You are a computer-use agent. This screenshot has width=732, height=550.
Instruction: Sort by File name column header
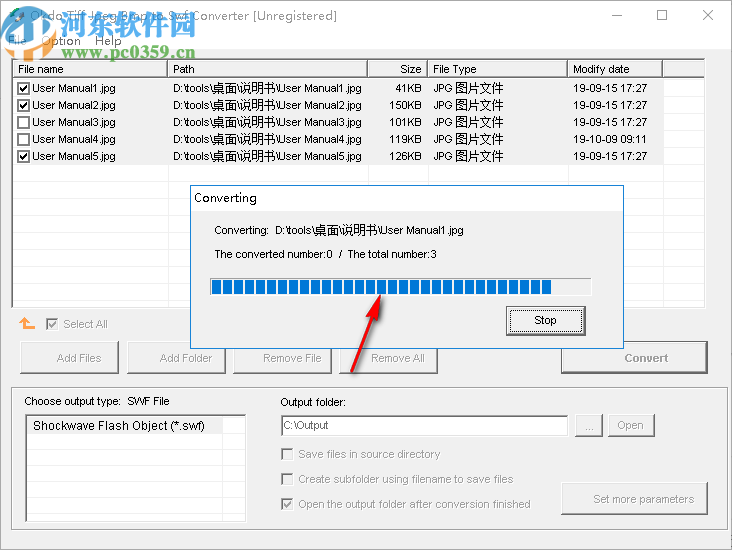(90, 69)
